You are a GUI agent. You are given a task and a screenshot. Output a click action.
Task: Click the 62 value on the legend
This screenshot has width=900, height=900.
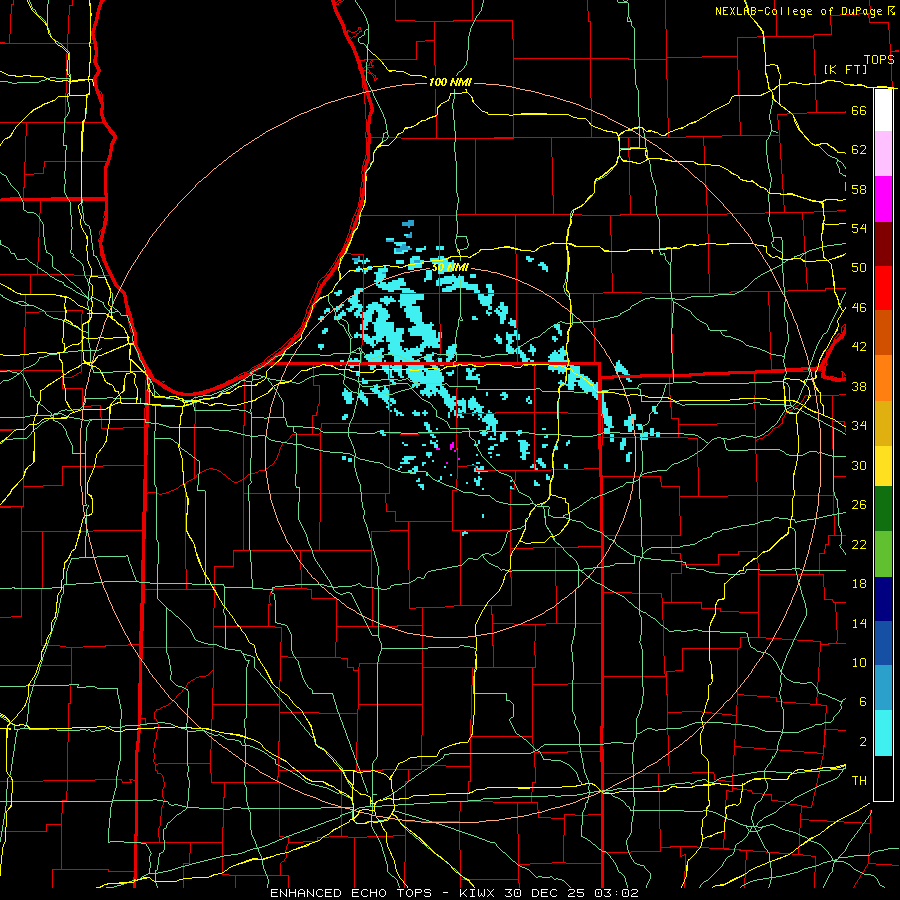point(859,149)
